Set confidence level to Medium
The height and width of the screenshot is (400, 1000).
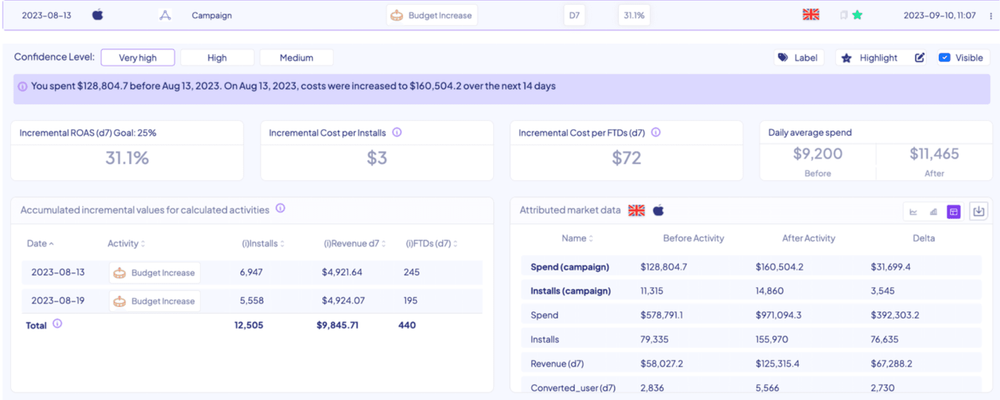pos(296,58)
